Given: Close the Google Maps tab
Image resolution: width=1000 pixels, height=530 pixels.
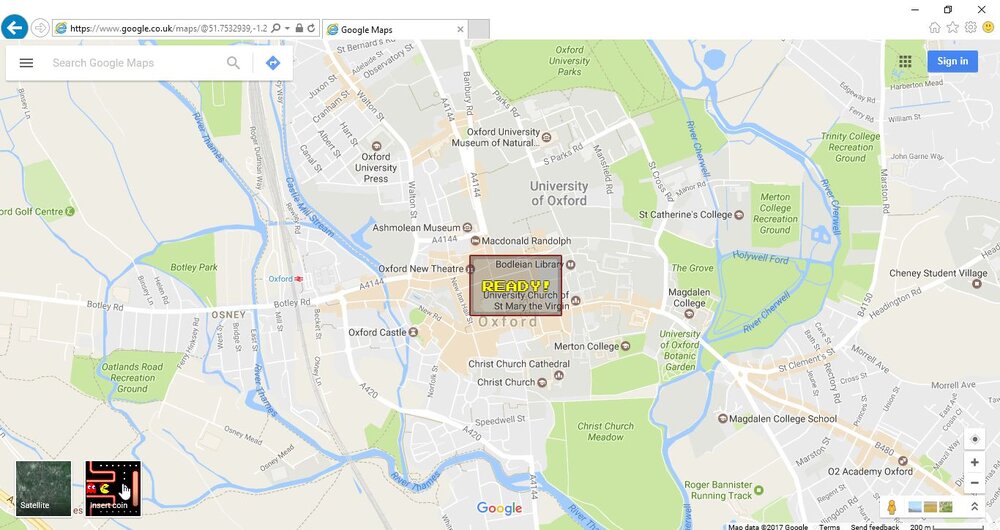Looking at the screenshot, I should [x=460, y=29].
